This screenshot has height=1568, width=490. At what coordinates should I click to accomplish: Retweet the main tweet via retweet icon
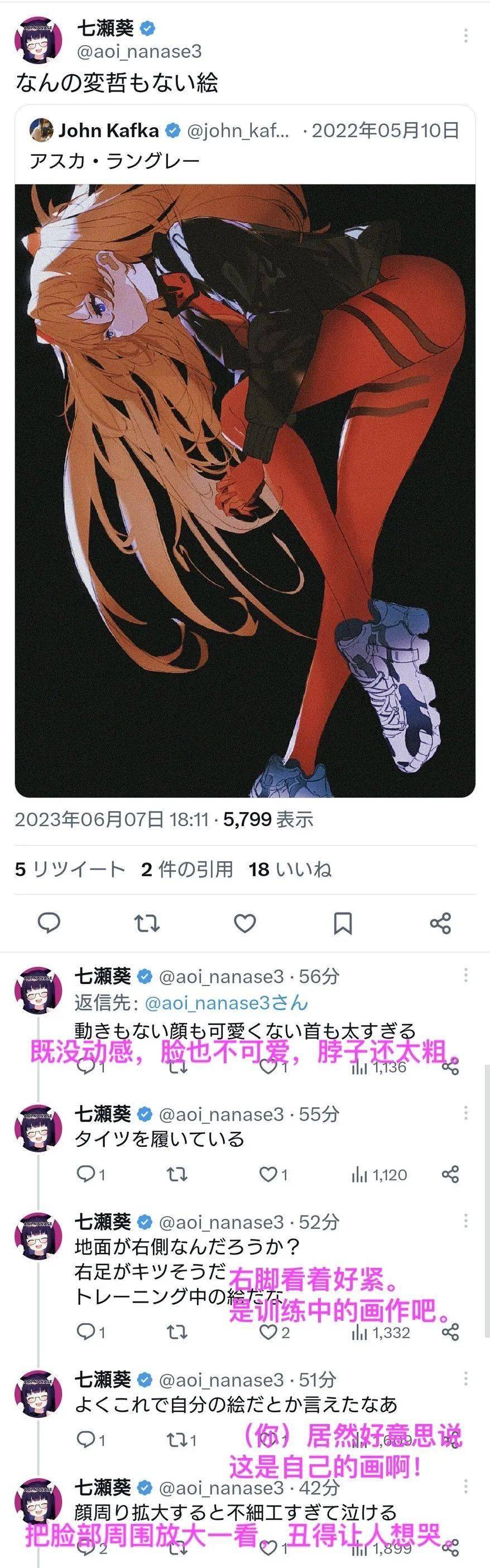[x=147, y=923]
